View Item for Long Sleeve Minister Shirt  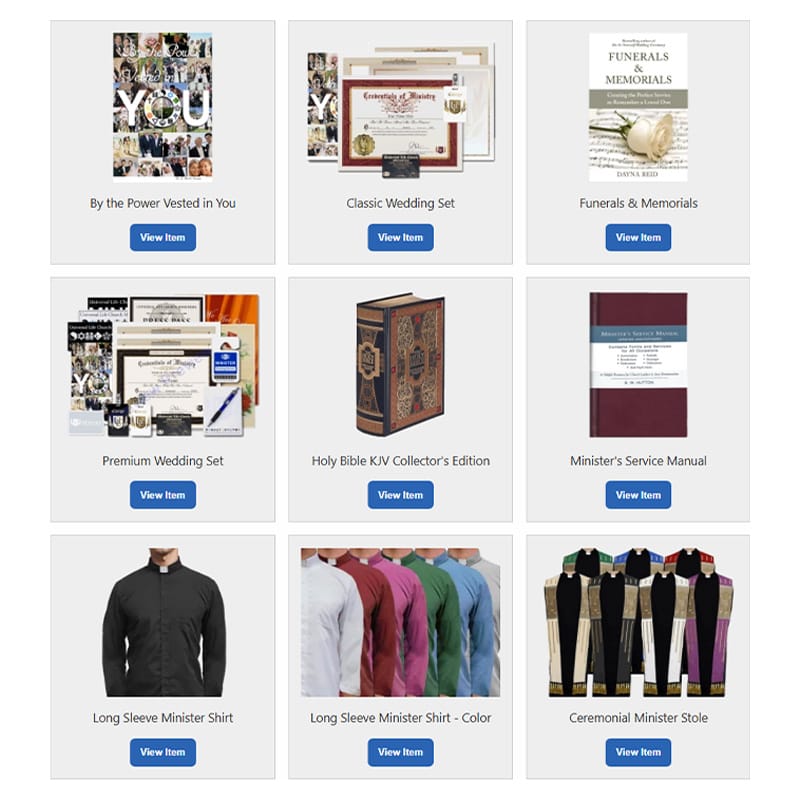pos(163,752)
